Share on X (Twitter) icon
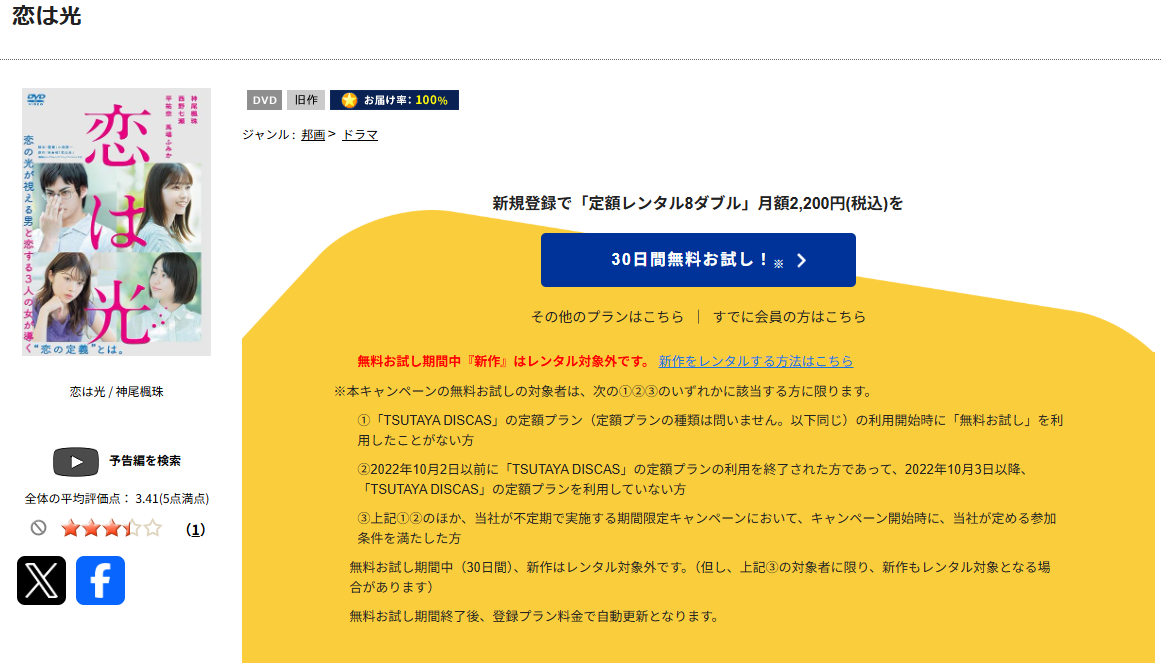Viewport: 1161px width, 668px height. [41, 580]
